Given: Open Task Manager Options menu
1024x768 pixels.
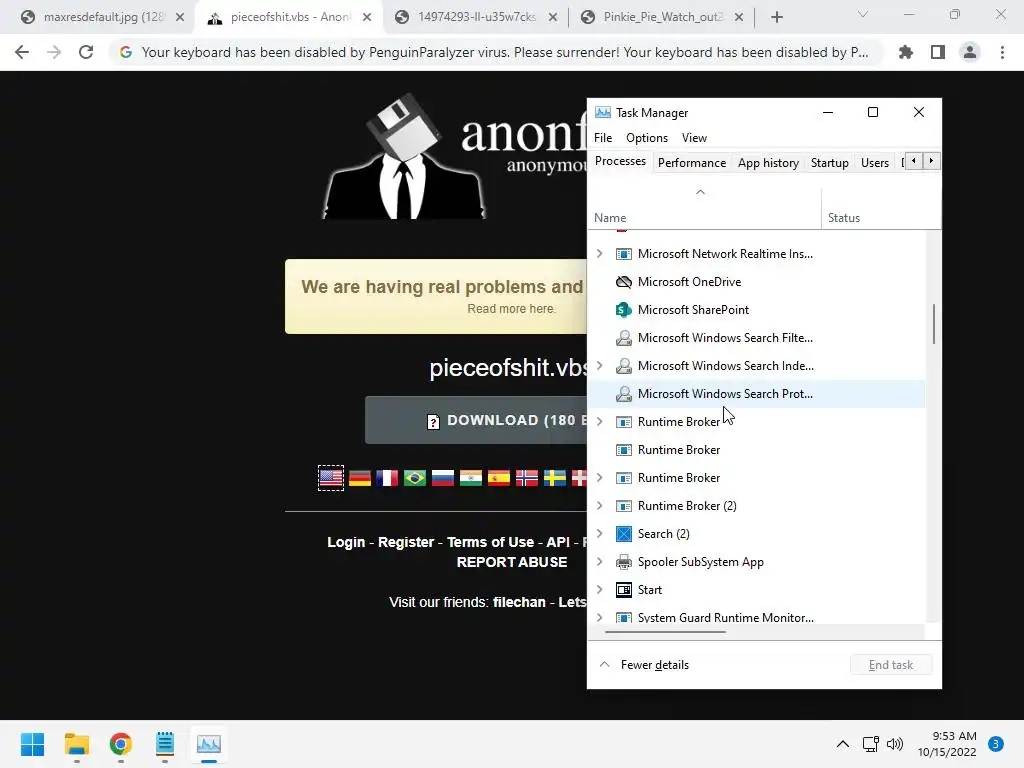Looking at the screenshot, I should (647, 138).
